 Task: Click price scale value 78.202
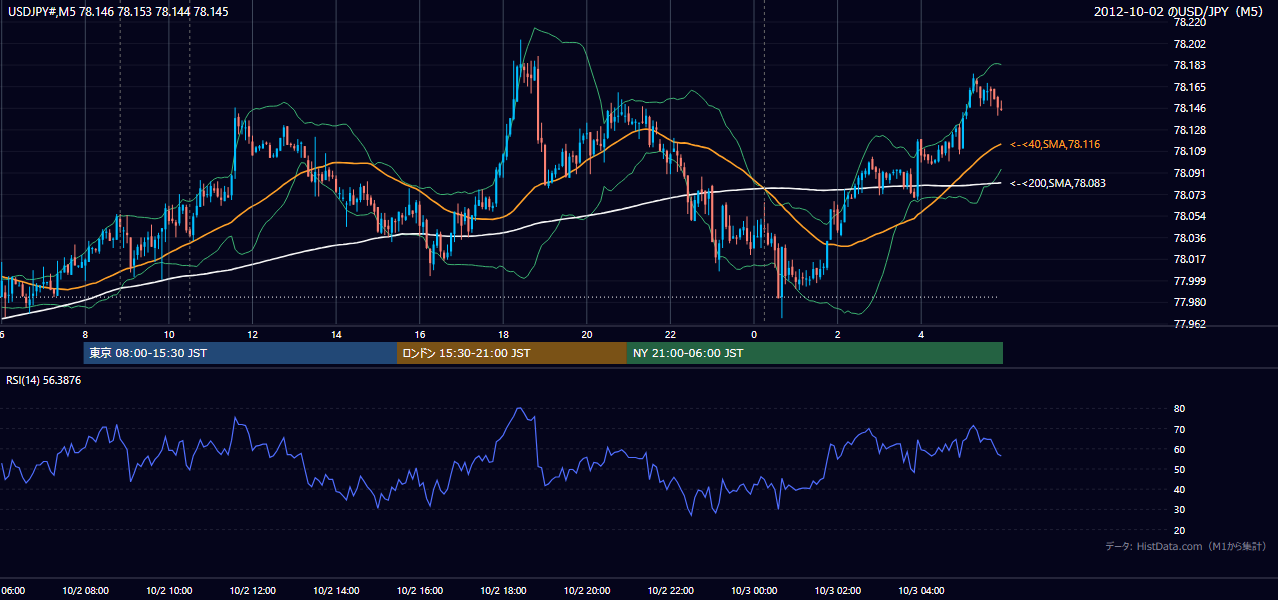(1189, 44)
